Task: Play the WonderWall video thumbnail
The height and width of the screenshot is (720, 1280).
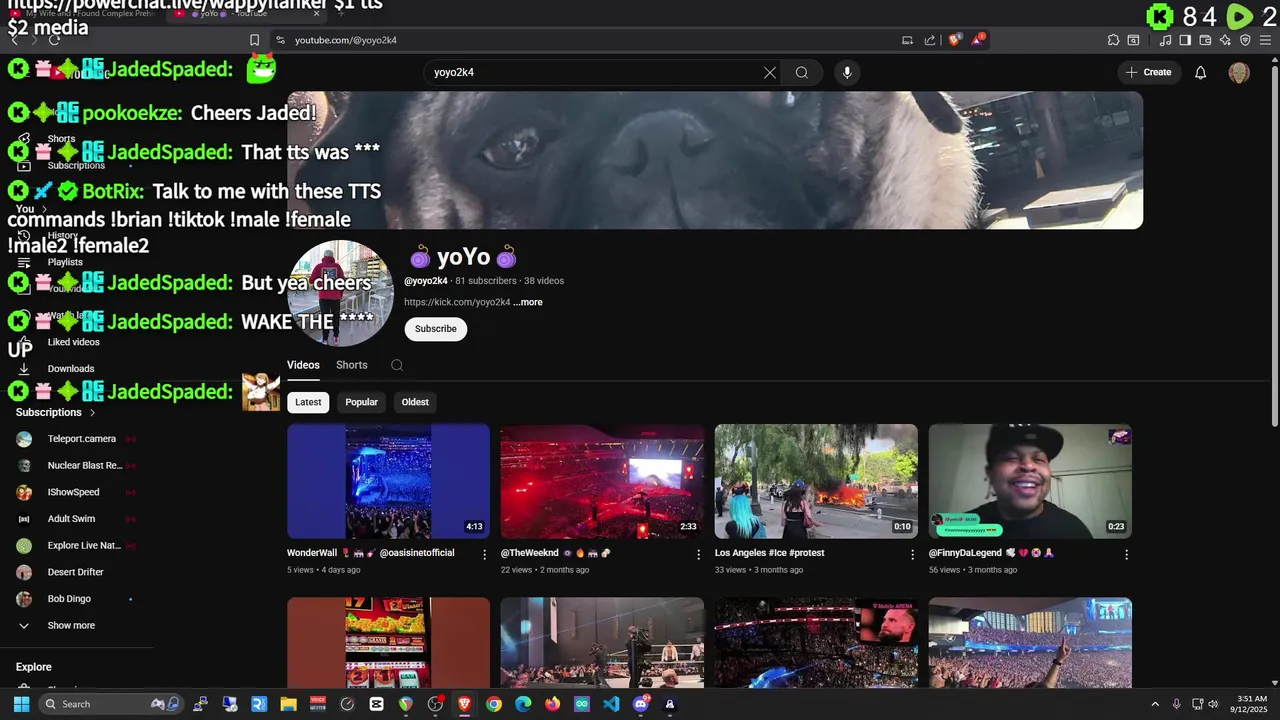Action: (x=389, y=481)
